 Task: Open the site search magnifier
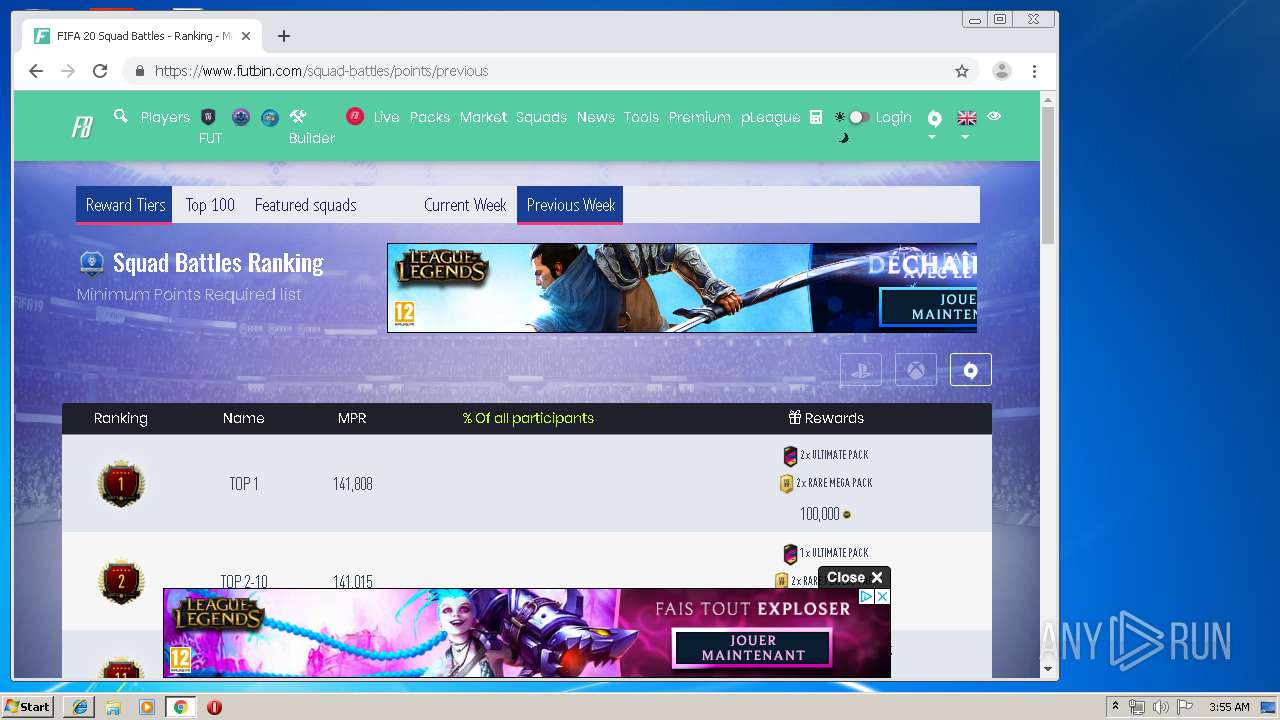(121, 116)
